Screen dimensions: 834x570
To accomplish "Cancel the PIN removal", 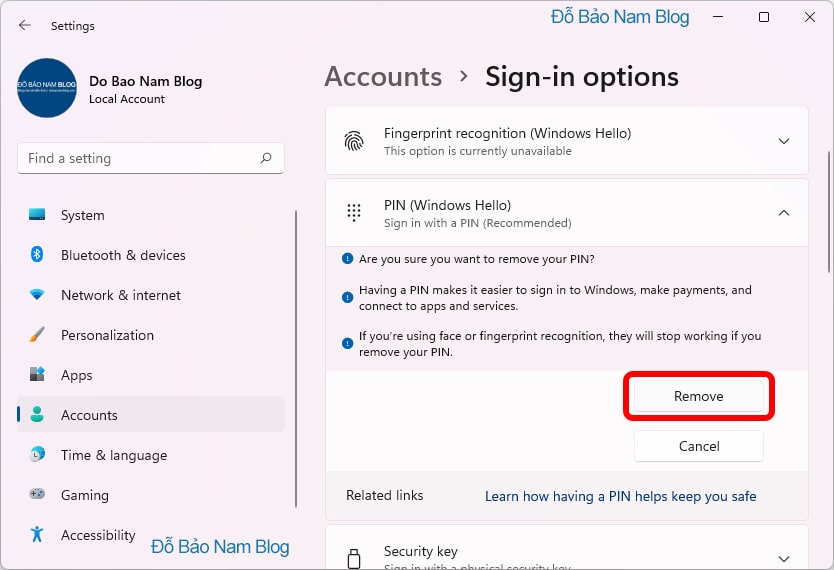I will click(x=698, y=446).
